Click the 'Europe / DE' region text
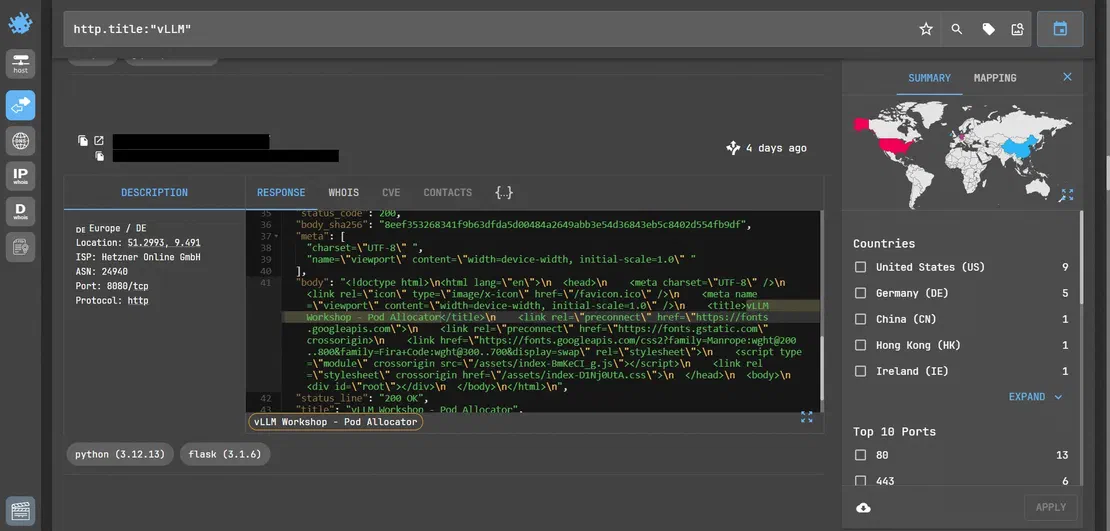This screenshot has height=531, width=1110. click(117, 228)
